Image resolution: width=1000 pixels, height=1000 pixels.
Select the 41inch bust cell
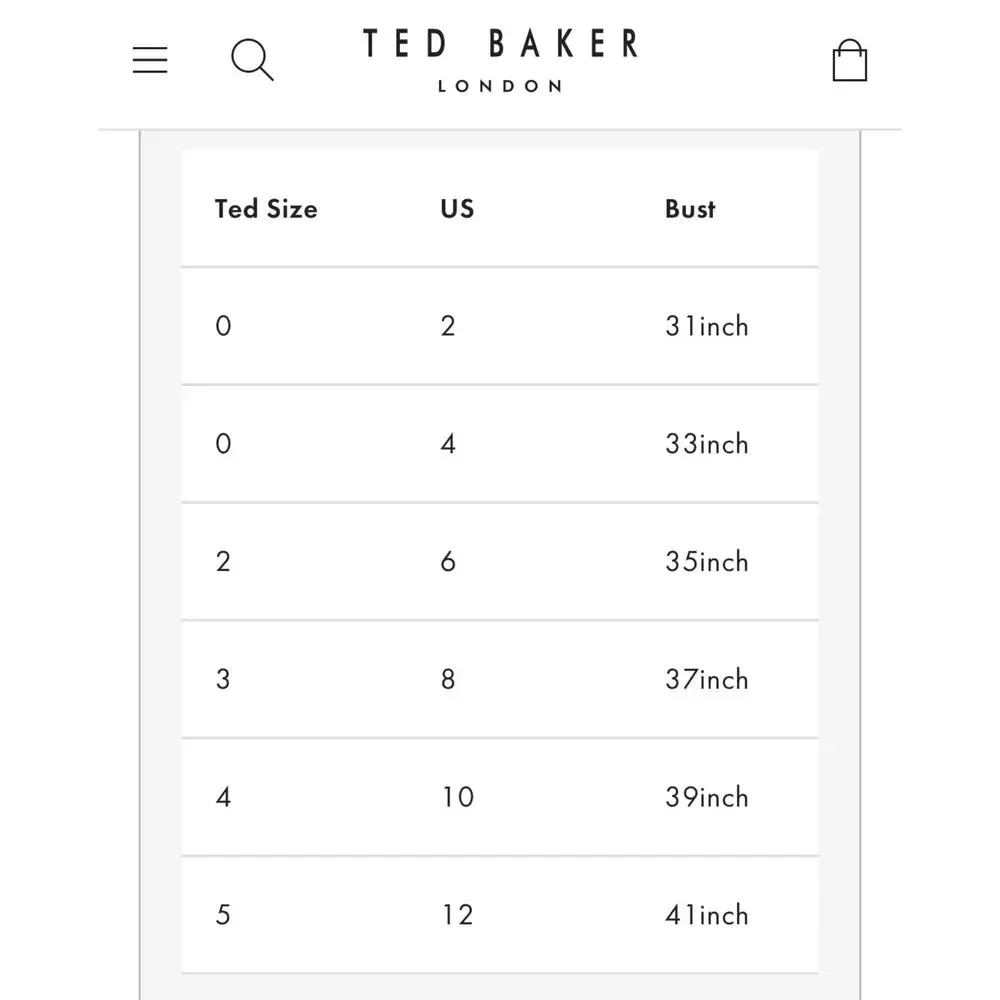tap(707, 915)
